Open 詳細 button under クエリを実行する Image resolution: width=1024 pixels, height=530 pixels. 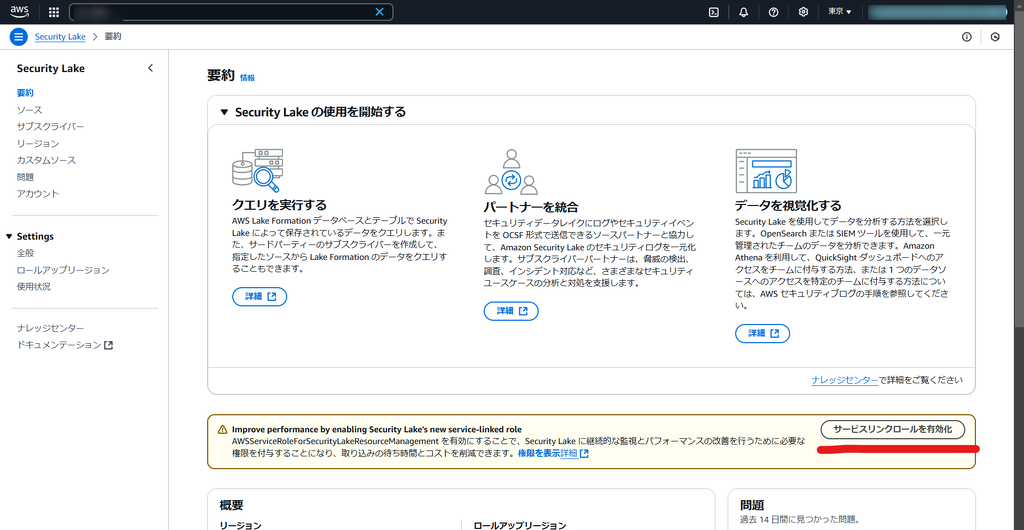(x=260, y=296)
